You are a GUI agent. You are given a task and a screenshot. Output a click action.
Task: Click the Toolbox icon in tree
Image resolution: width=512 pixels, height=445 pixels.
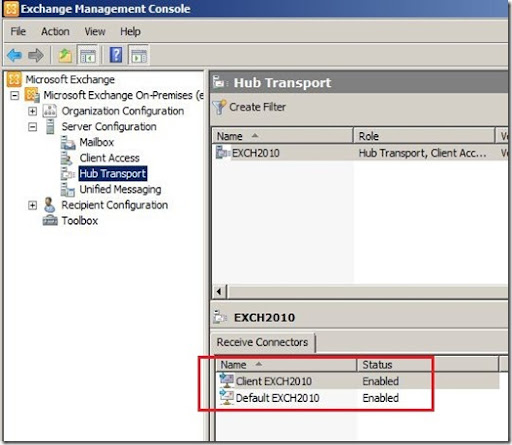tap(50, 220)
